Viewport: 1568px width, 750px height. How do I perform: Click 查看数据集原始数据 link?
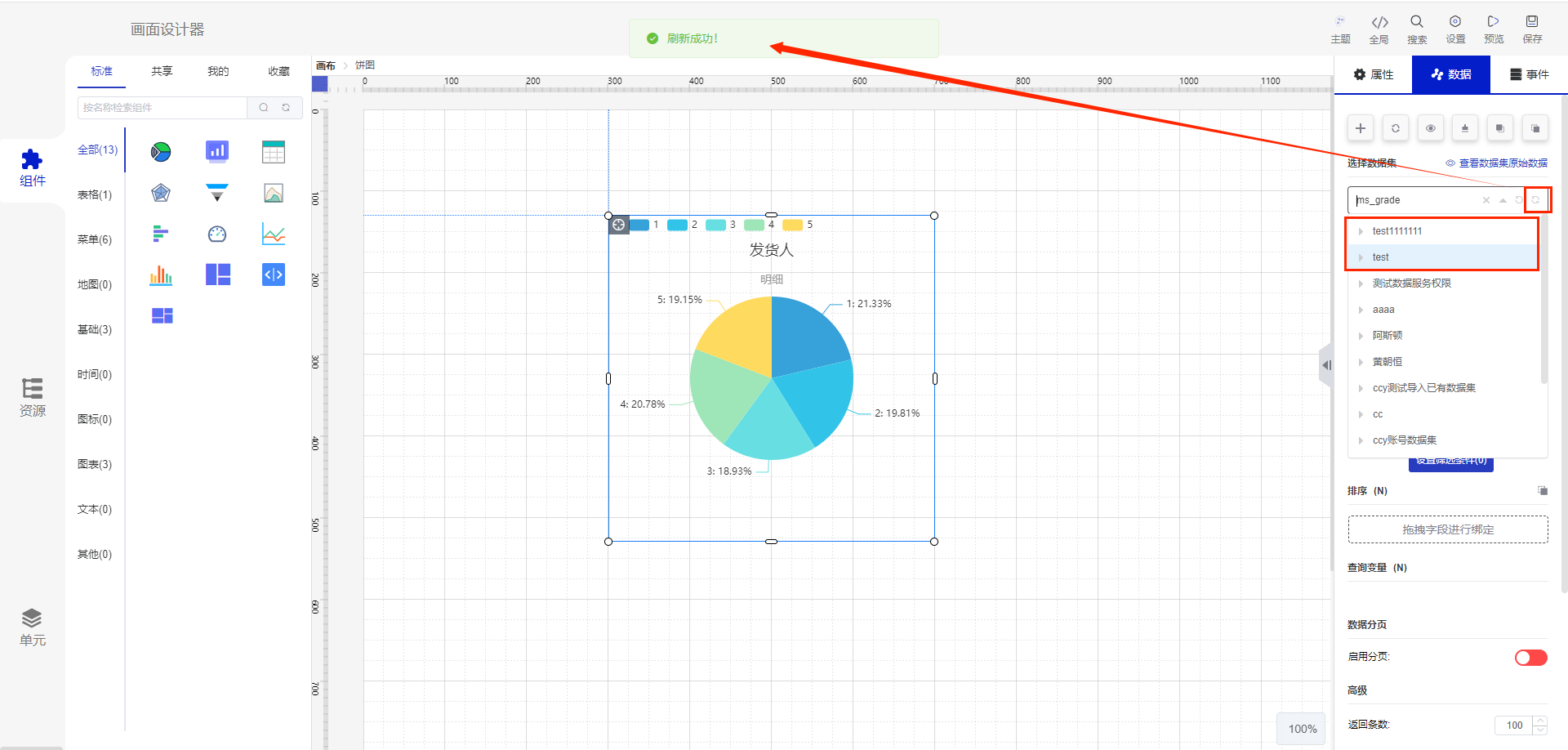click(x=1496, y=163)
